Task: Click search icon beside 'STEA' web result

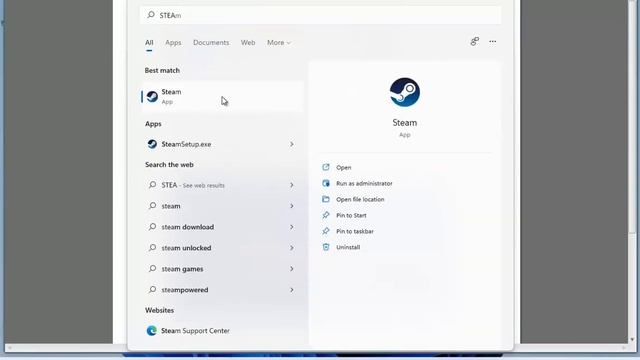Action: [x=152, y=184]
